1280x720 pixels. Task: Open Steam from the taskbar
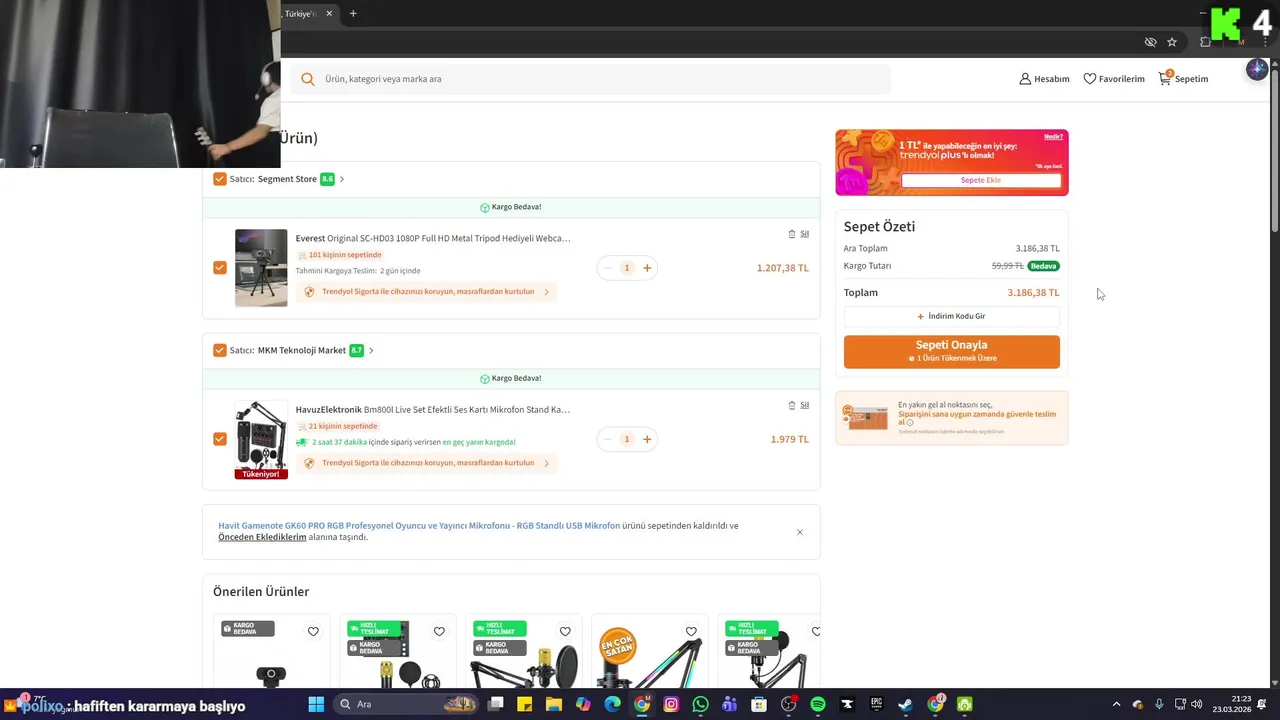tap(905, 704)
